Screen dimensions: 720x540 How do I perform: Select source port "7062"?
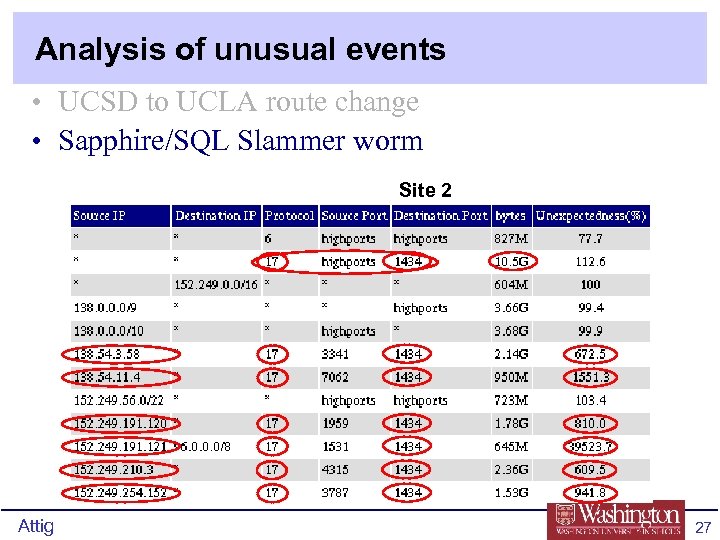[335, 377]
